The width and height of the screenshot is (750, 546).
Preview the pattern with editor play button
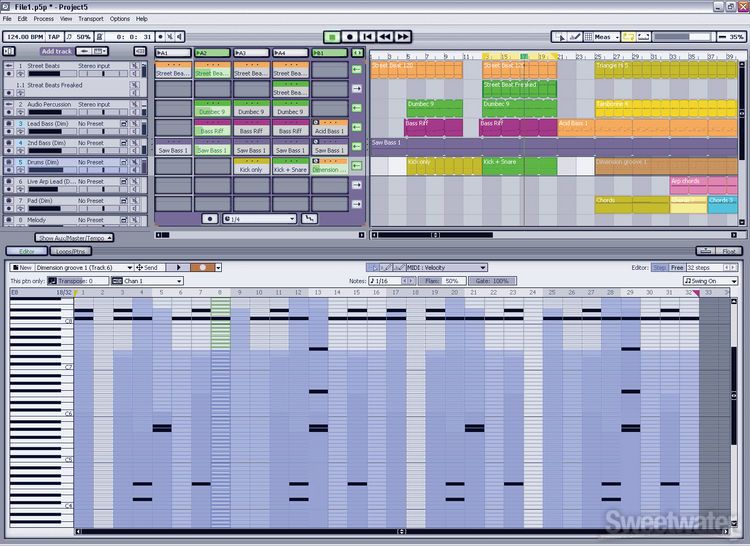coord(178,268)
